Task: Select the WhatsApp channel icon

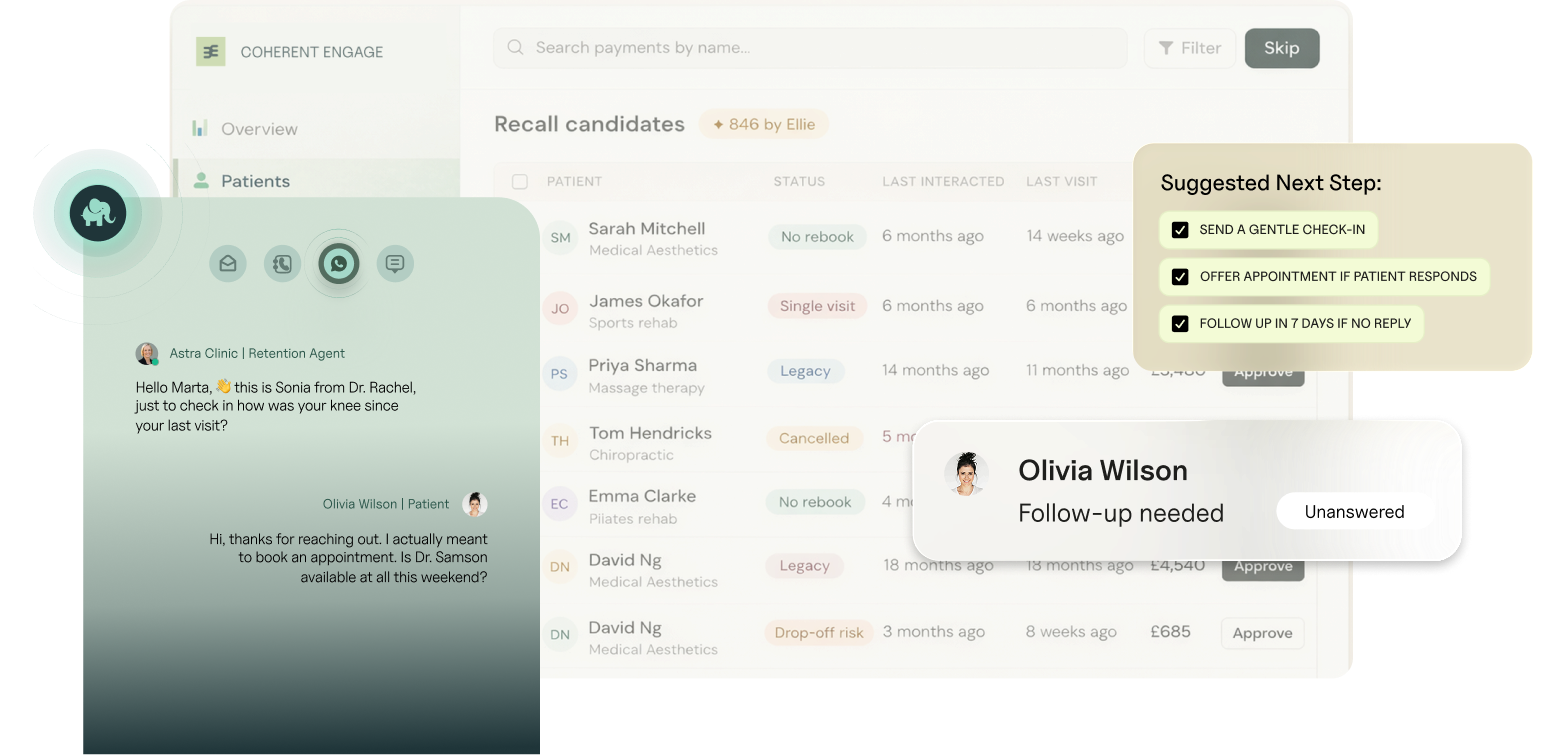Action: [x=339, y=263]
